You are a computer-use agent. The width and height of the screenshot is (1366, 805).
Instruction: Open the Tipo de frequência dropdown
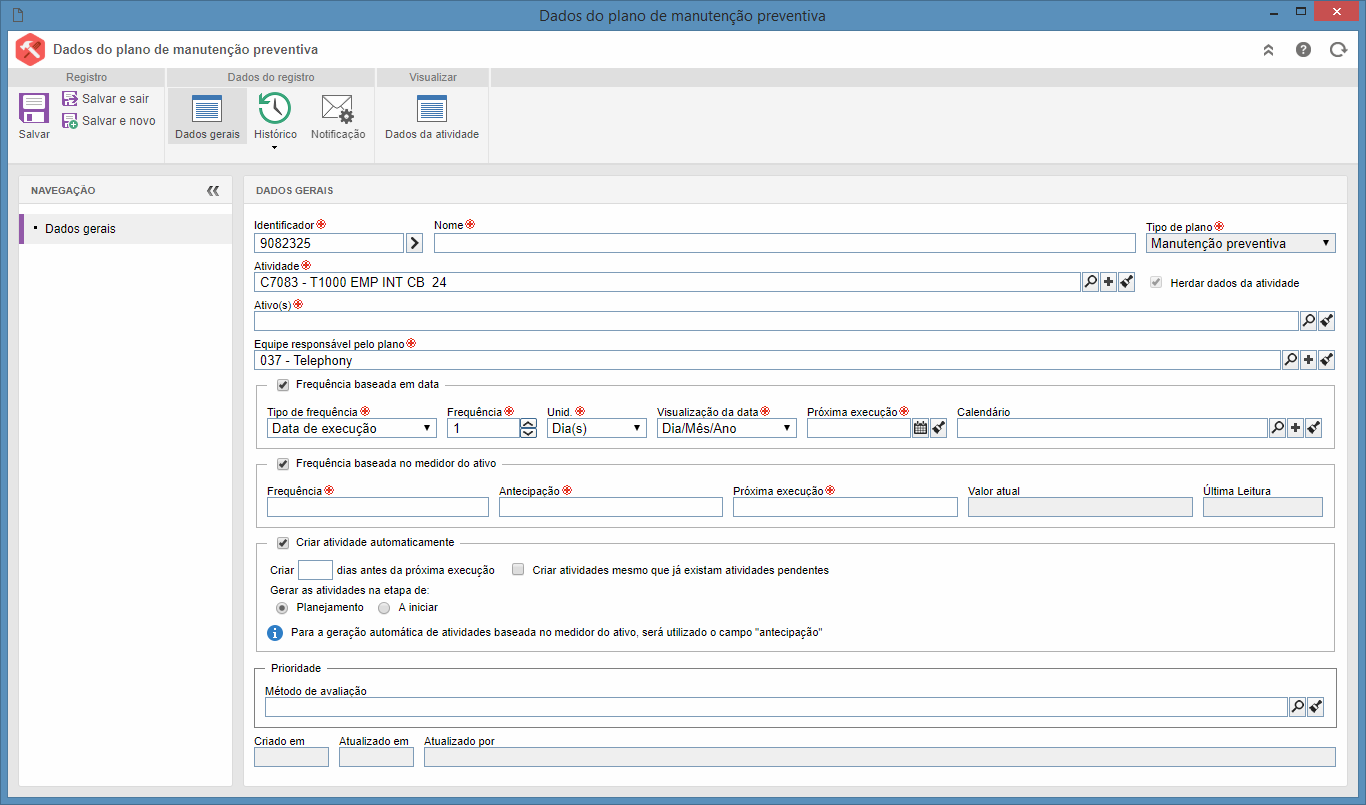click(x=352, y=428)
